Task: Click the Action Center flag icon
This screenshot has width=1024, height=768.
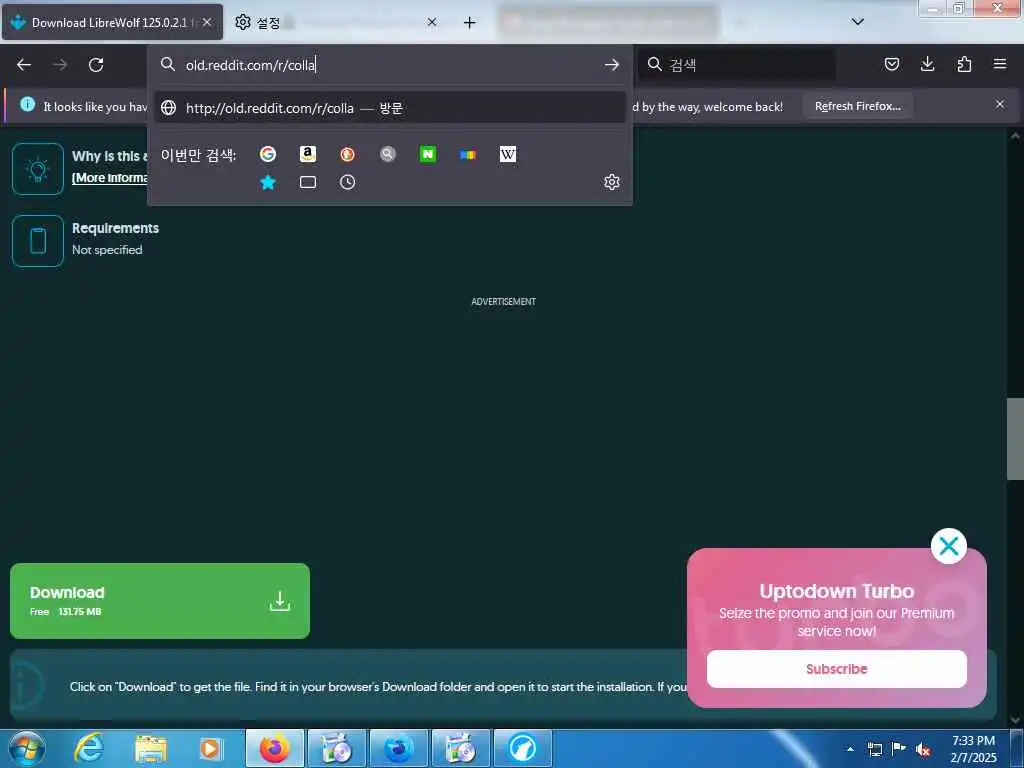Action: pos(899,749)
